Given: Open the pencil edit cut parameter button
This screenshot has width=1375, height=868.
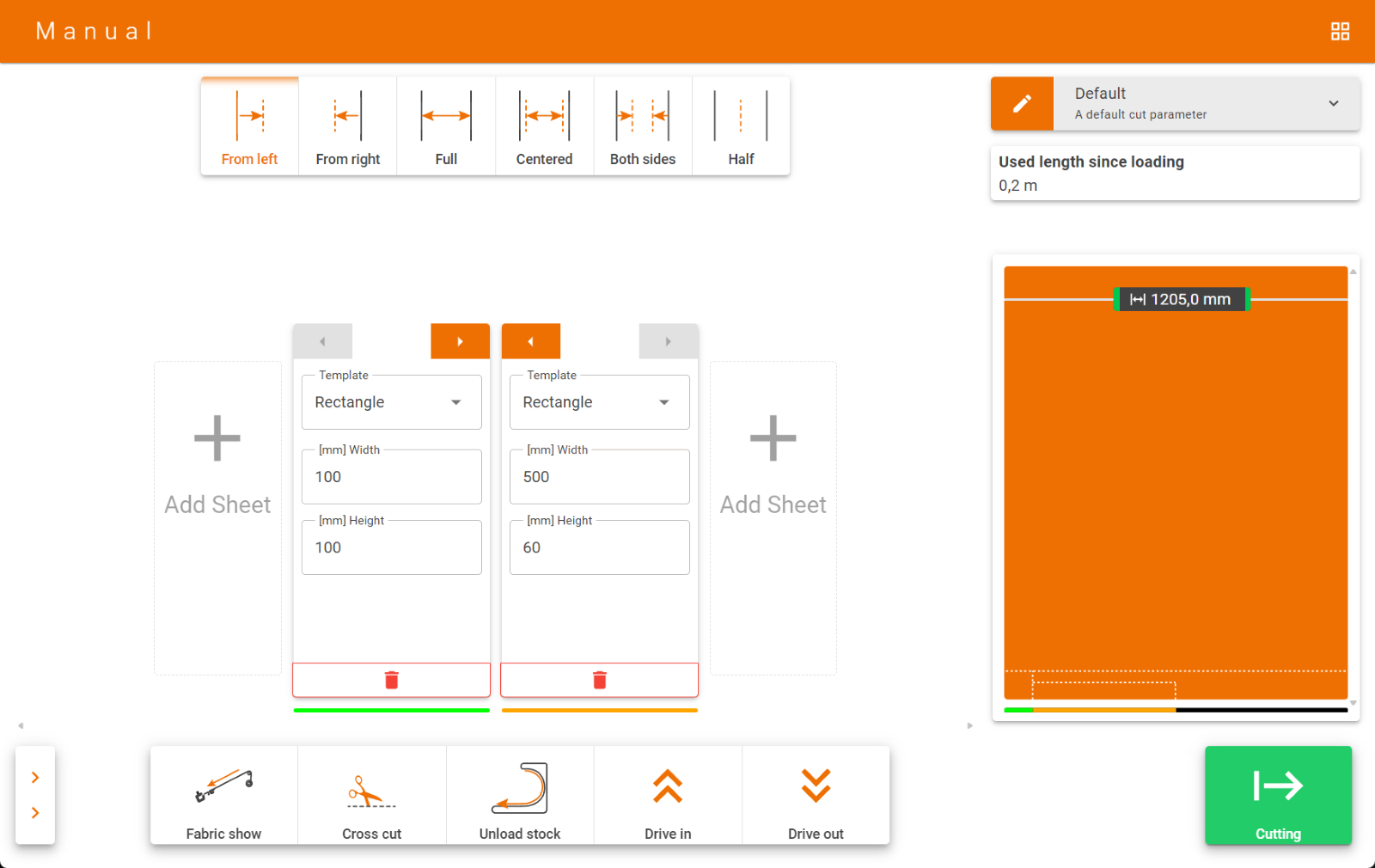Looking at the screenshot, I should (1022, 104).
